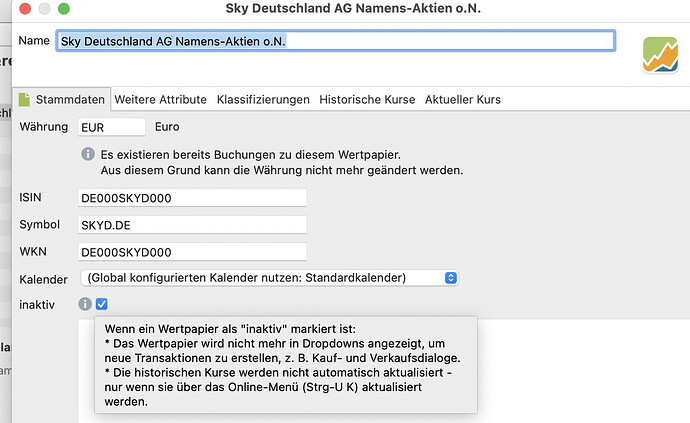Click the tooltip text about inaktiv securities
Image resolution: width=690 pixels, height=423 pixels.
pos(282,365)
